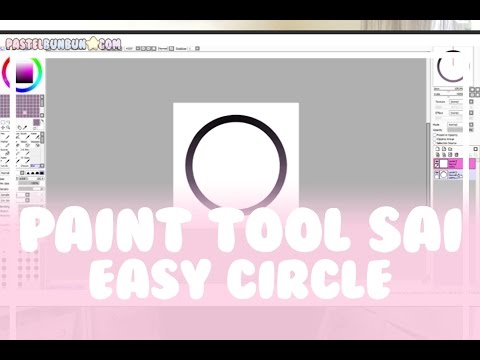Click the foreground color box
The width and height of the screenshot is (480, 360).
point(36,122)
